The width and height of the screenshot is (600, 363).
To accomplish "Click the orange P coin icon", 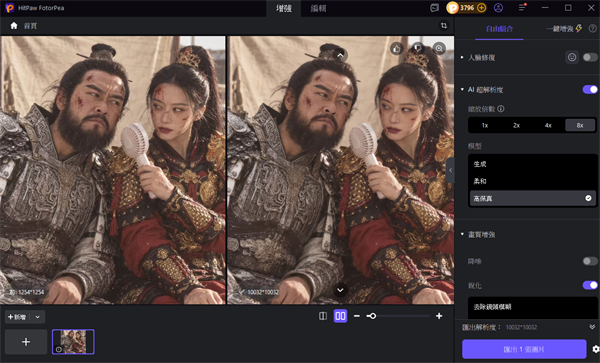I will [x=453, y=8].
